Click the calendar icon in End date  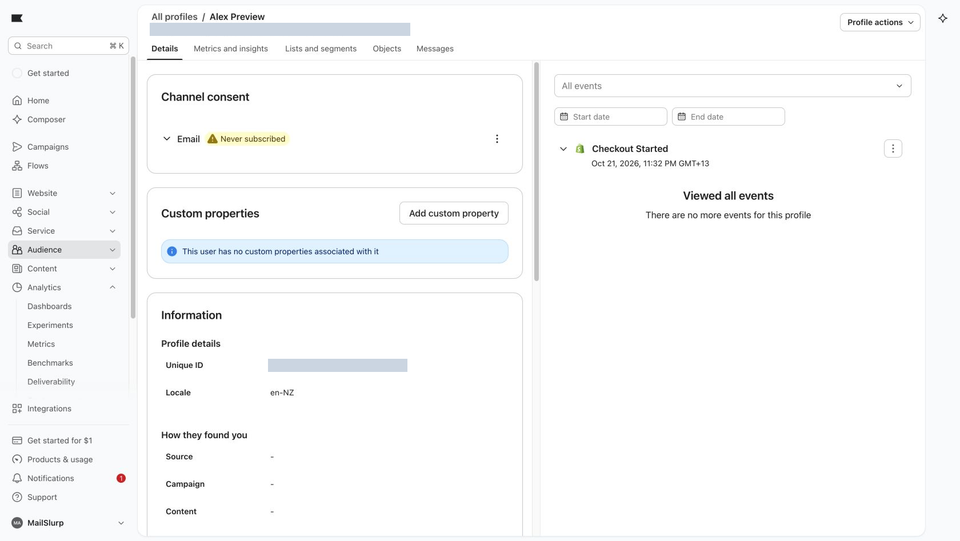tap(681, 117)
